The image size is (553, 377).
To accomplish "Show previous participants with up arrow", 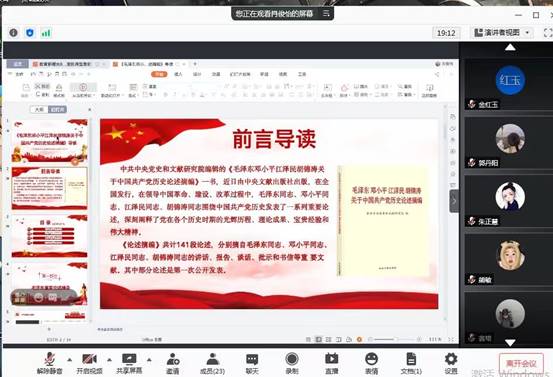I will (510, 48).
